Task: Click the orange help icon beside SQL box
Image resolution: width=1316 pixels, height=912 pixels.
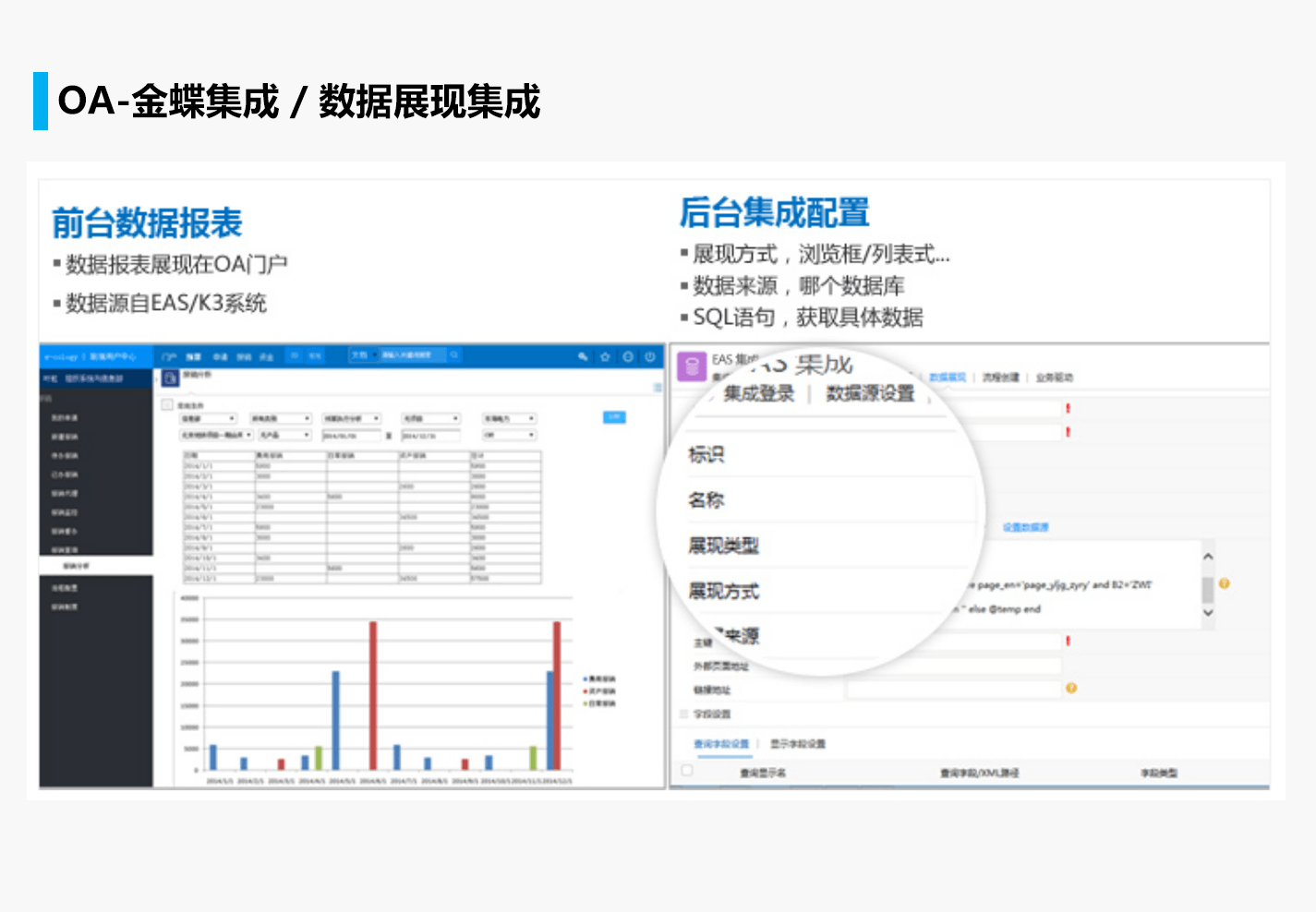Action: [1224, 583]
